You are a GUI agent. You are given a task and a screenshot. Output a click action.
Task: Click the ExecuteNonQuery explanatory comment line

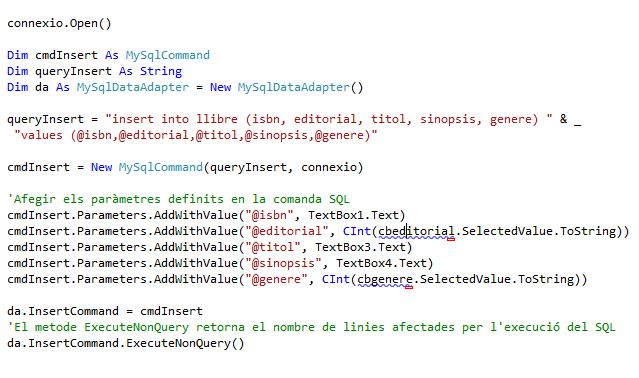pos(311,327)
